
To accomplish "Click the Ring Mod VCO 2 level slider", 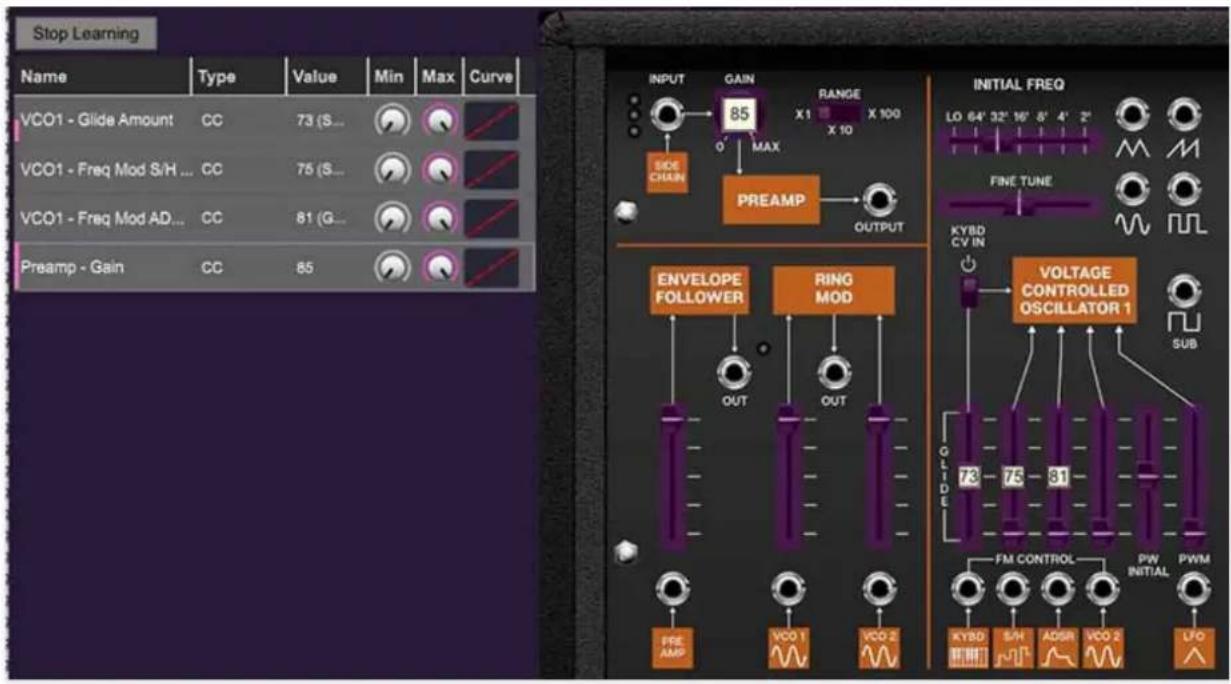I will pos(878,477).
